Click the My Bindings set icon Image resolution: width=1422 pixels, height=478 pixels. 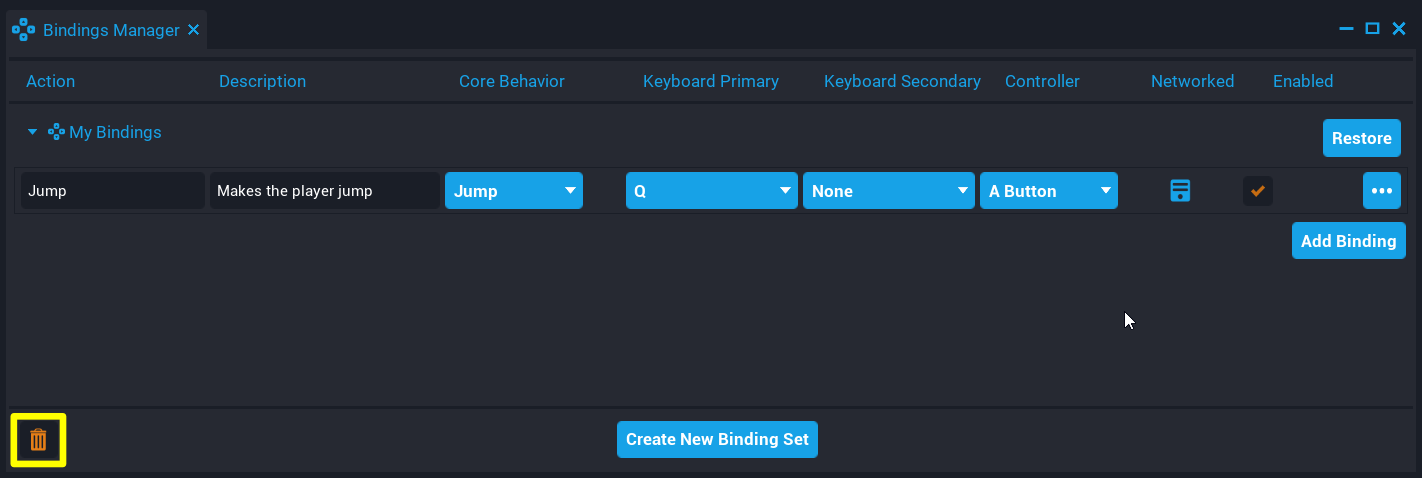pos(57,132)
